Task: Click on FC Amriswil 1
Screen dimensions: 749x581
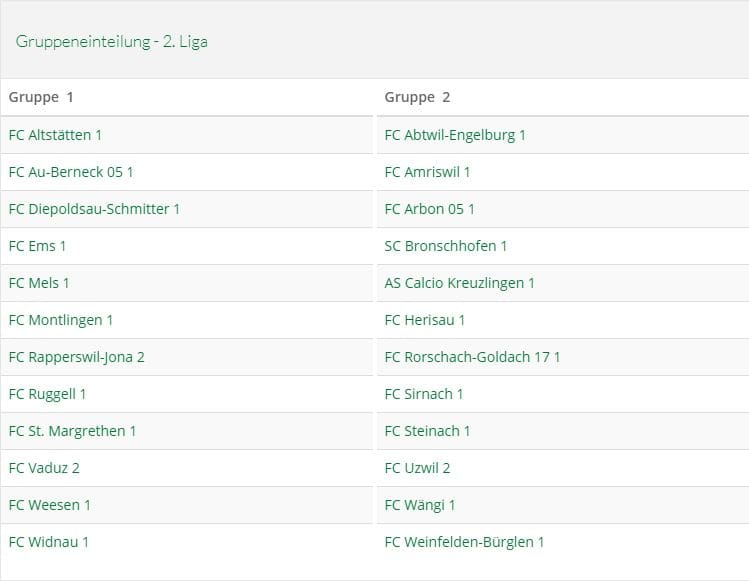Action: coord(427,172)
